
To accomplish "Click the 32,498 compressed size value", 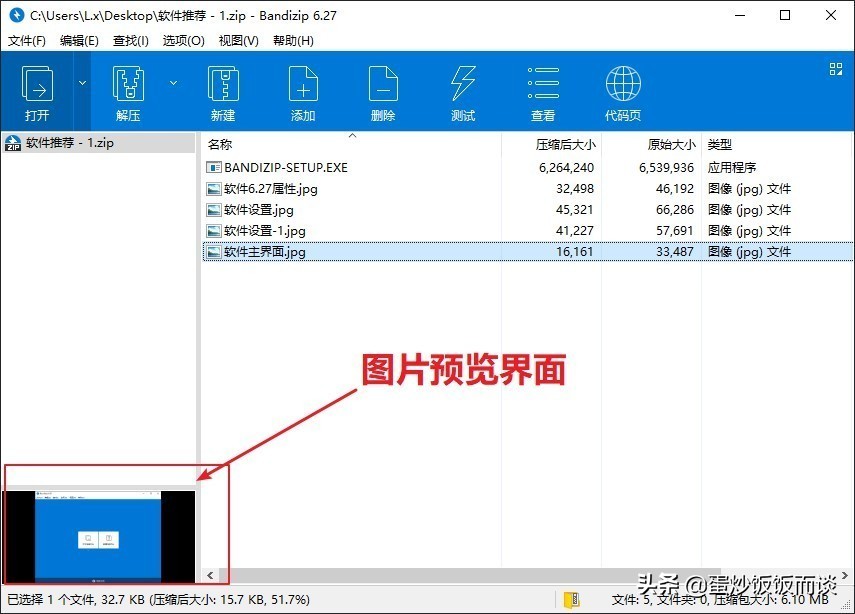I will pyautogui.click(x=575, y=189).
